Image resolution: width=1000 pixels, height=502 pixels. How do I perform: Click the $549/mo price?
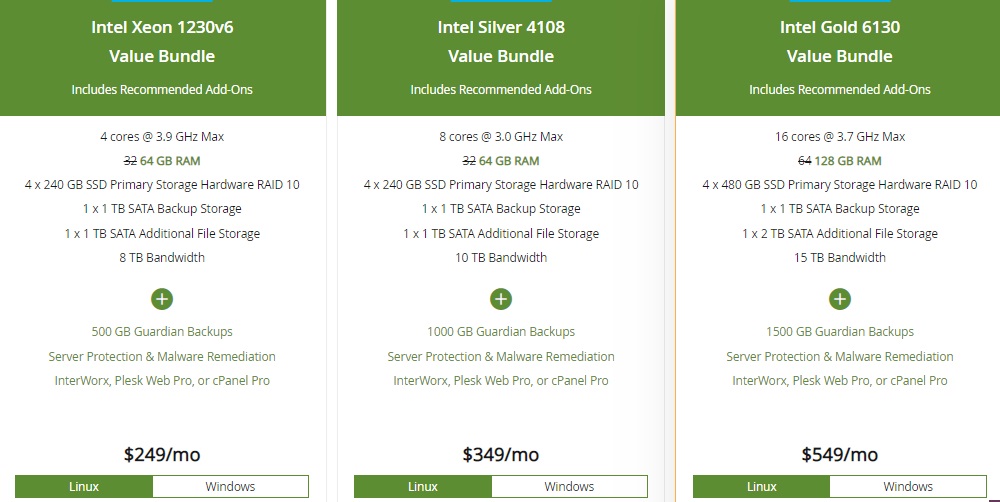(x=840, y=455)
